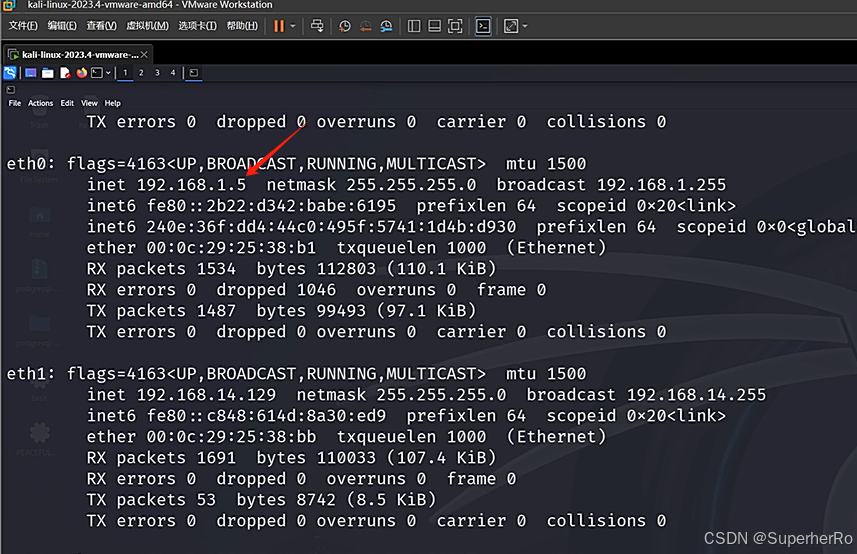Screen dimensions: 857x554
Task: Click the eth0 MAC address 00:0c:29:25:38:b1
Action: click(x=231, y=248)
